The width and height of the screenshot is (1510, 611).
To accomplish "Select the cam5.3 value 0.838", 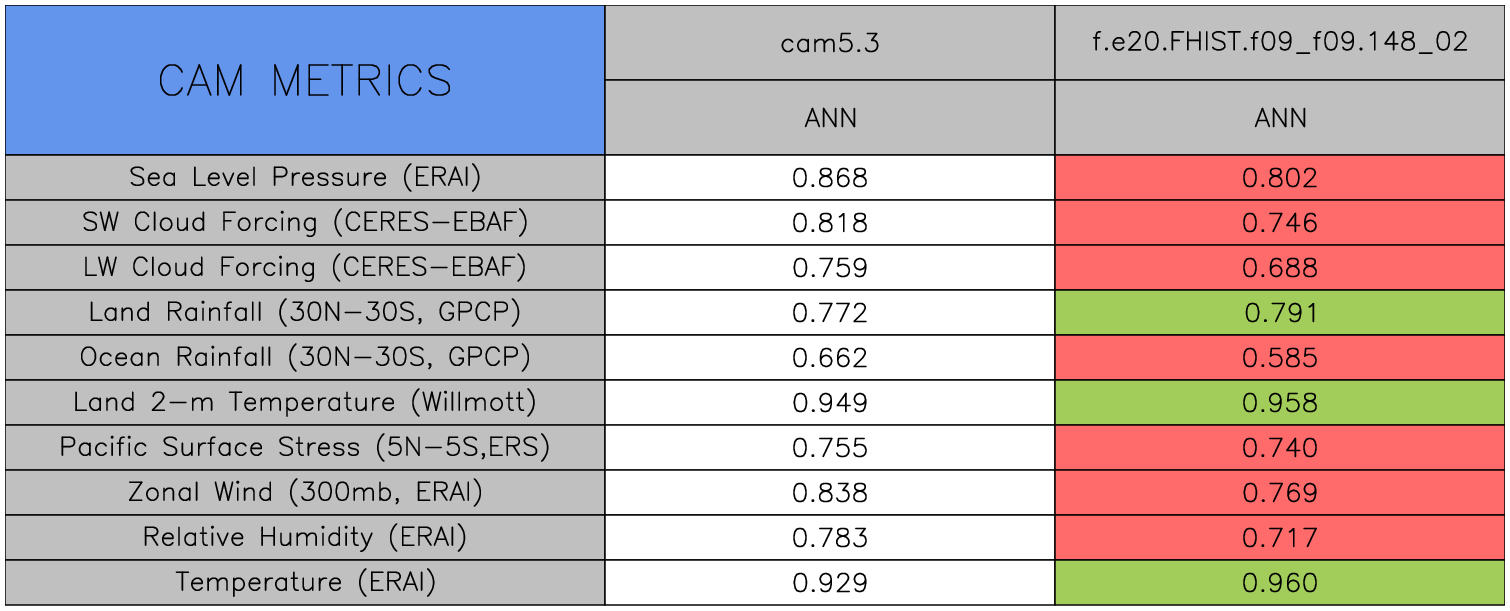I will click(830, 493).
